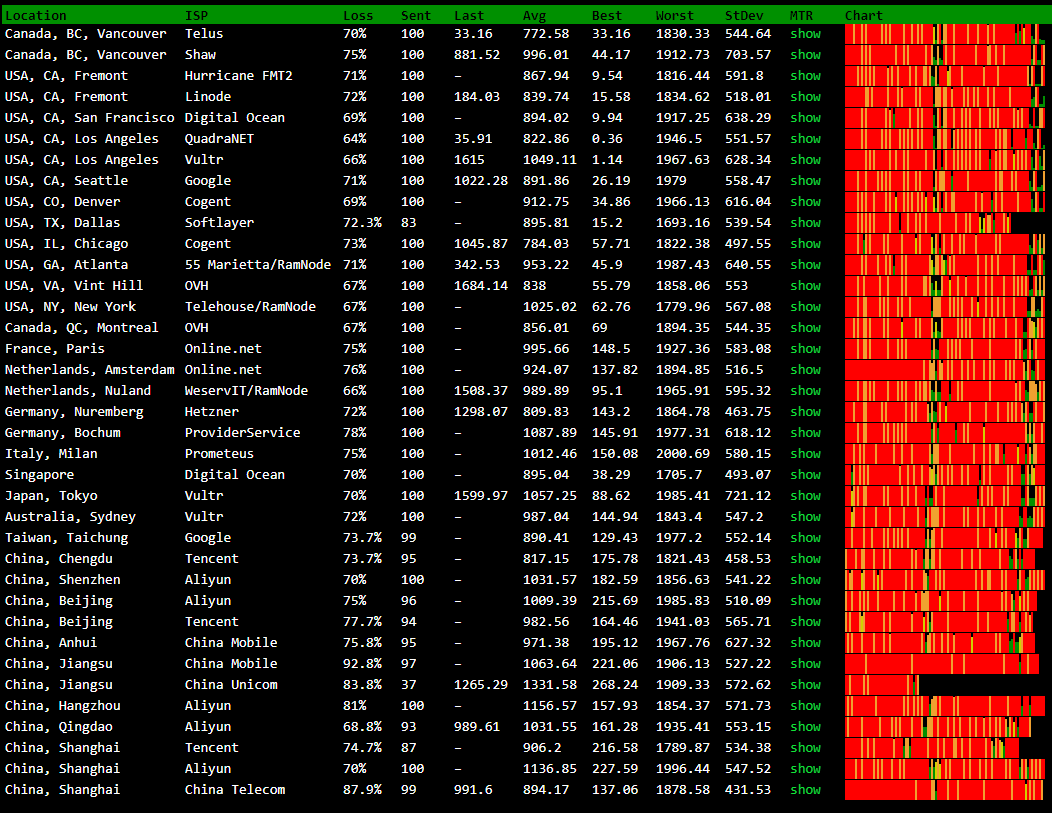Screen dimensions: 1052x813
Task: Open 'show' link in Fremont Linode row
Action: tap(805, 97)
